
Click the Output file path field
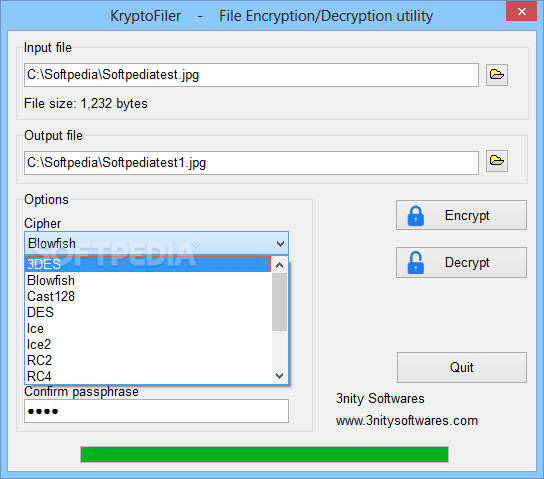[251, 163]
